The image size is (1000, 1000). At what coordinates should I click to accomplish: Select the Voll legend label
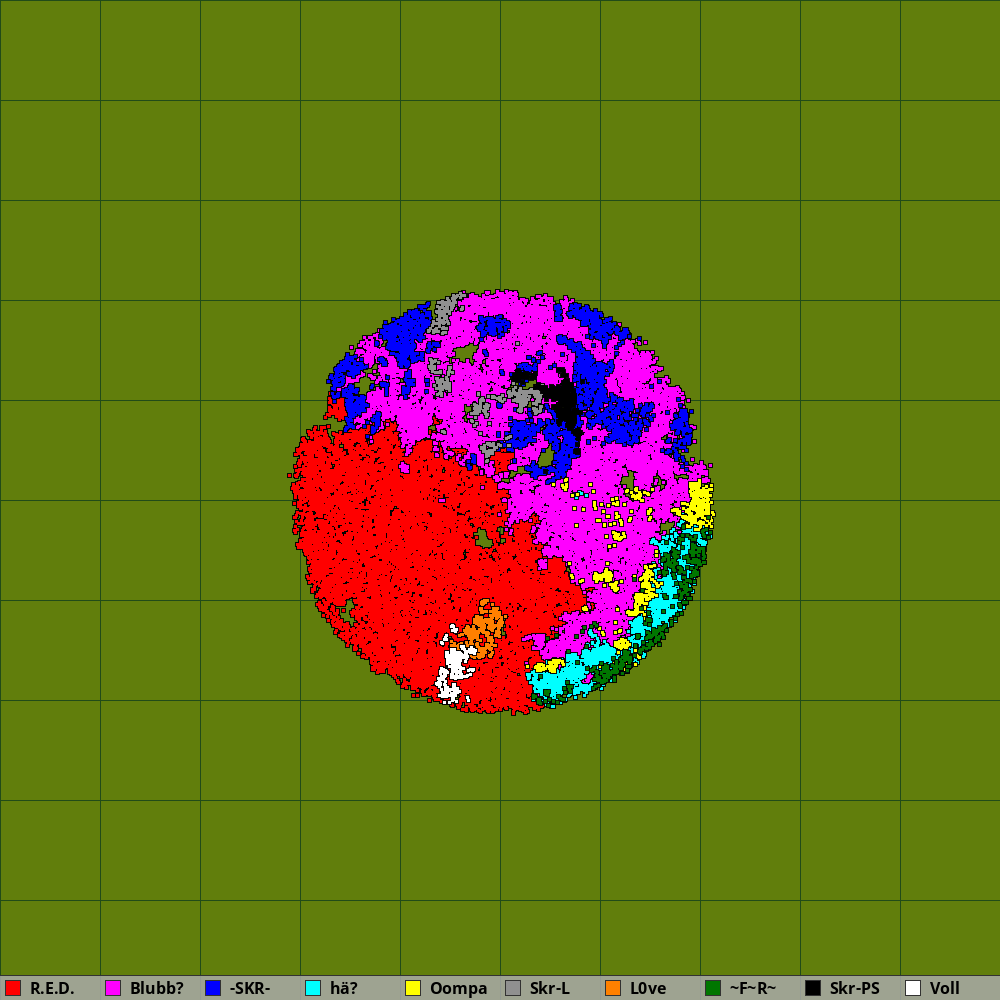(945, 989)
